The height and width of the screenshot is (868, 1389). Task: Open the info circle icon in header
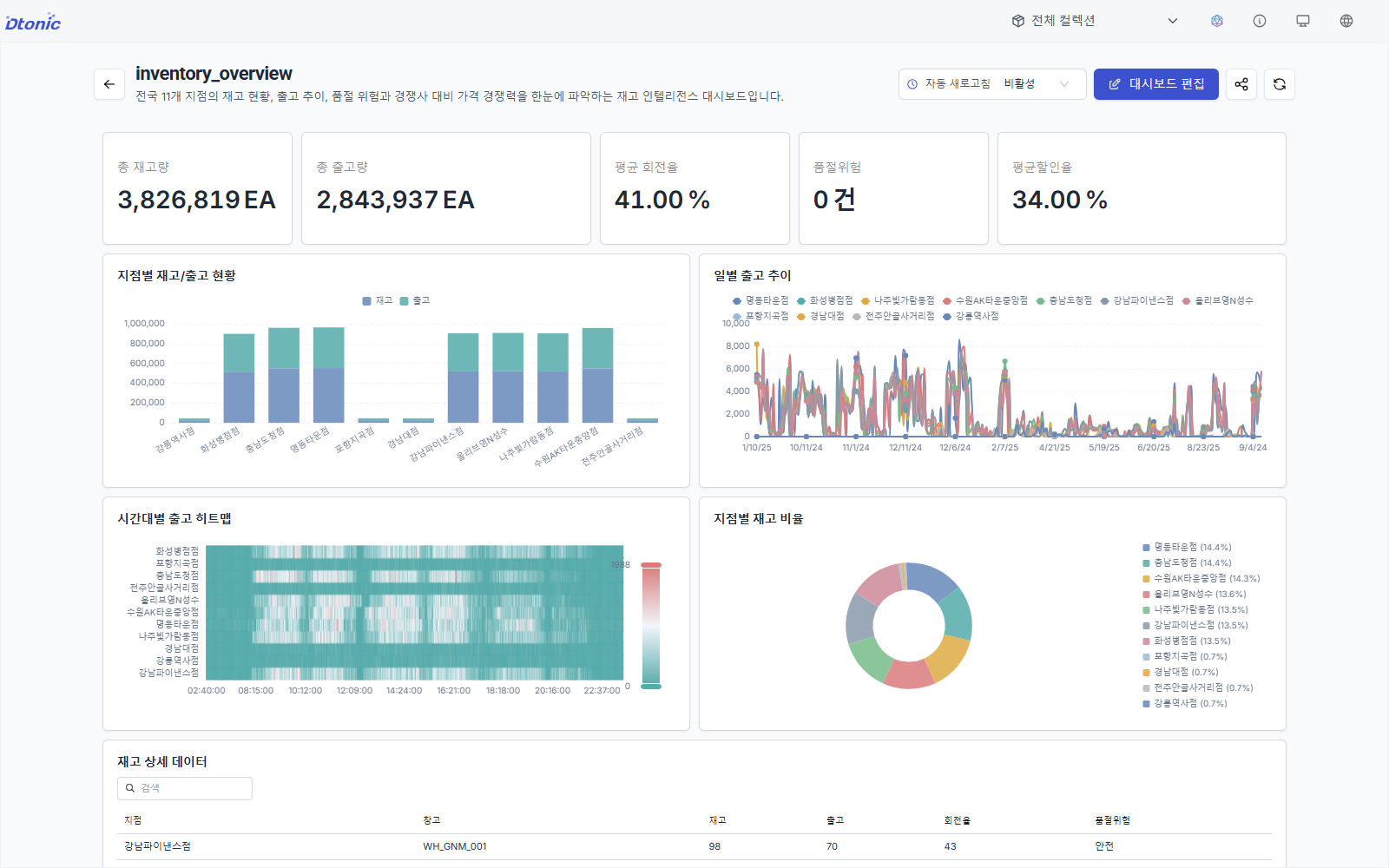click(x=1260, y=21)
